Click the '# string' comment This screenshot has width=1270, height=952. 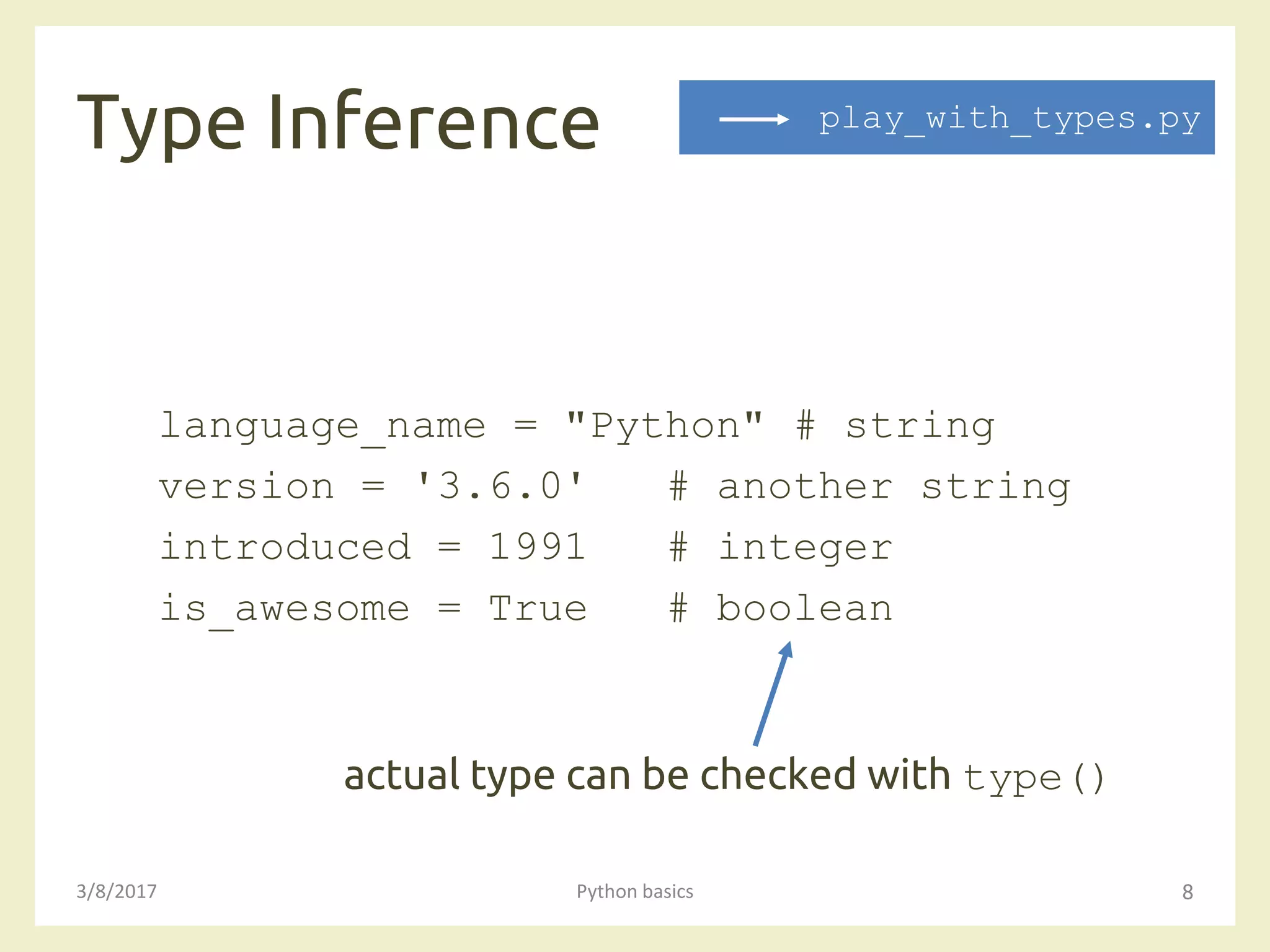tap(895, 426)
